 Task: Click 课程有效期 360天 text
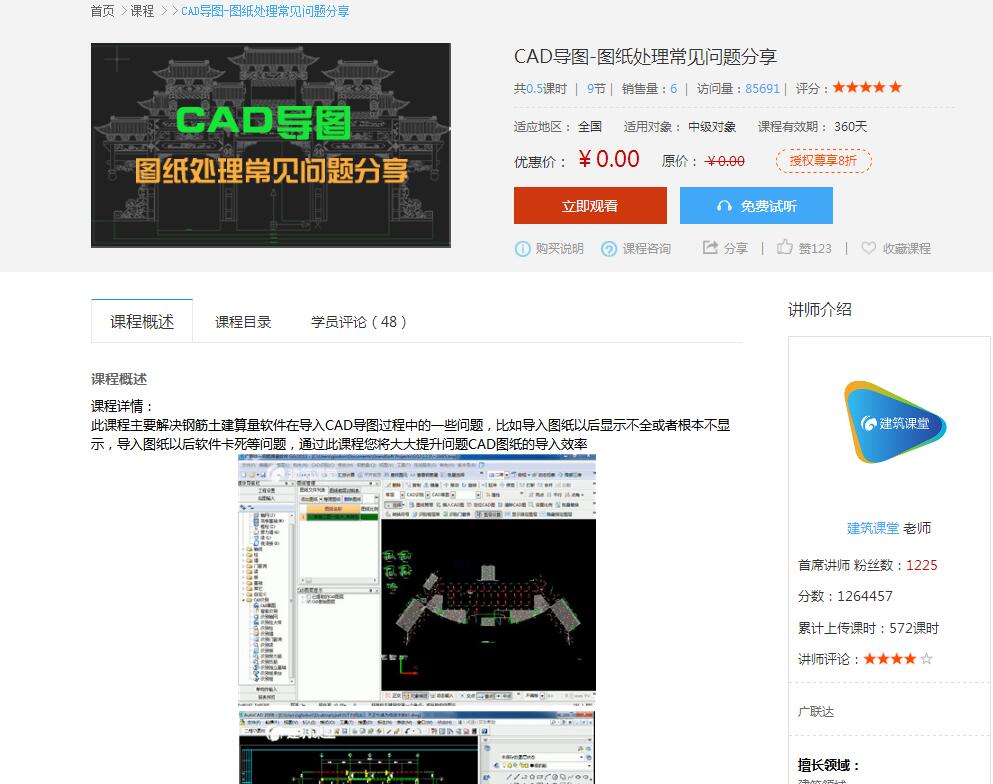tap(813, 127)
